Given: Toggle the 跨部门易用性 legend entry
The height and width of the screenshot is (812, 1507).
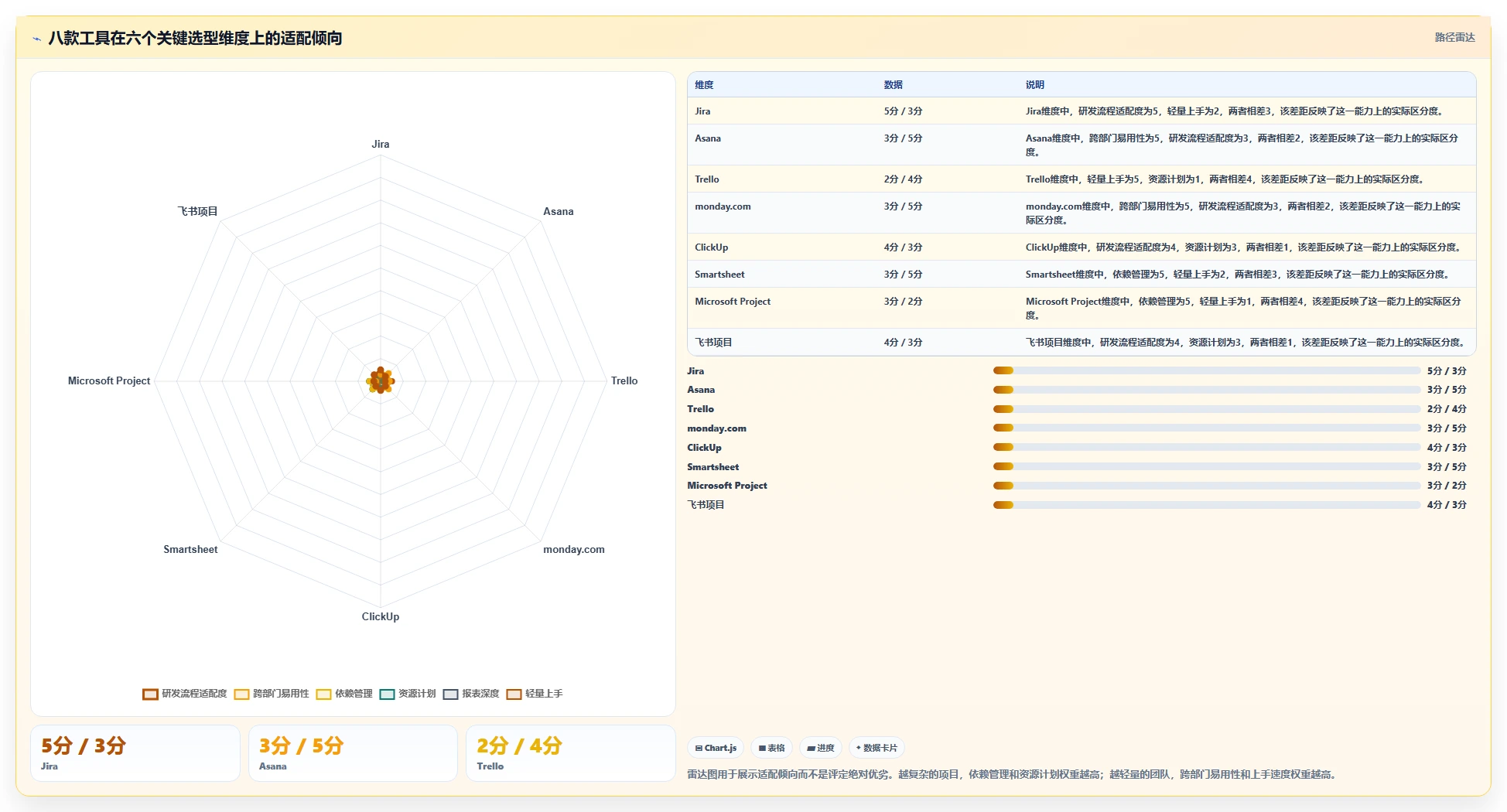Looking at the screenshot, I should 272,694.
